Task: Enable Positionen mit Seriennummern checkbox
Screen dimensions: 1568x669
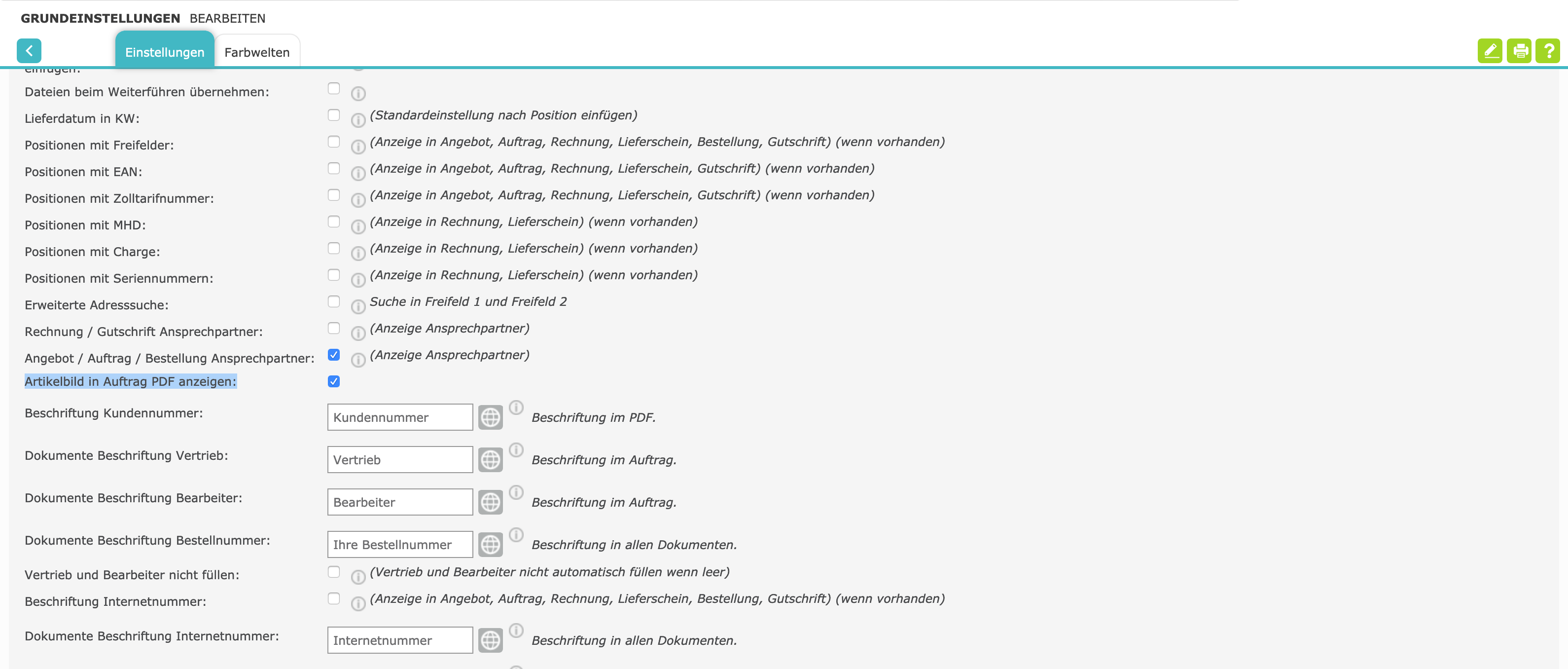Action: click(x=333, y=275)
